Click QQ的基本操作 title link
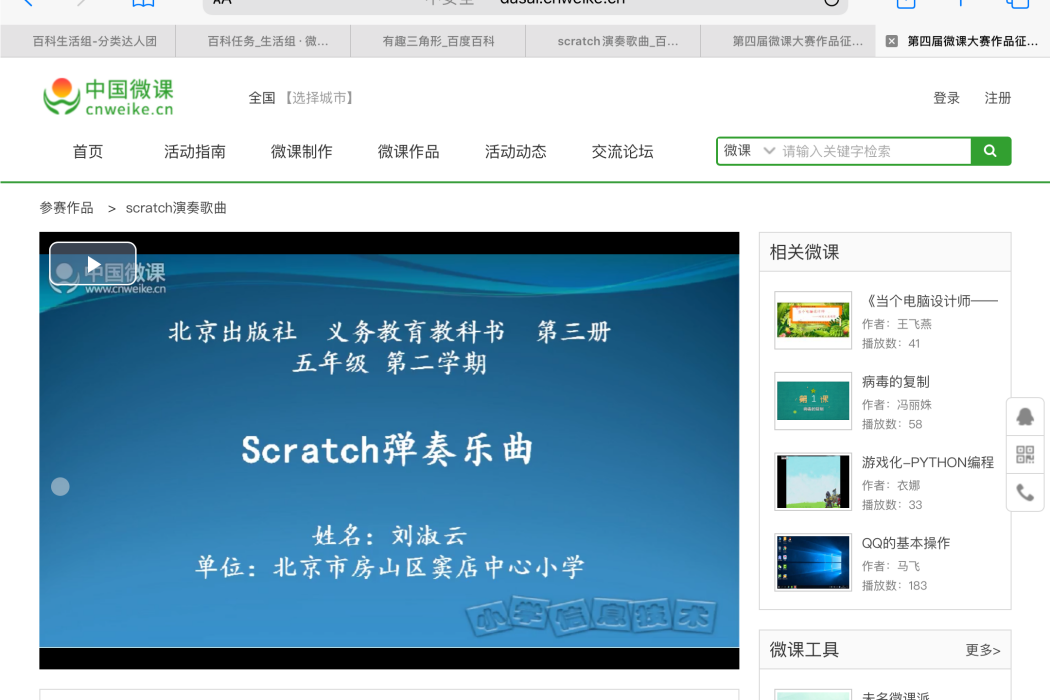 [905, 543]
